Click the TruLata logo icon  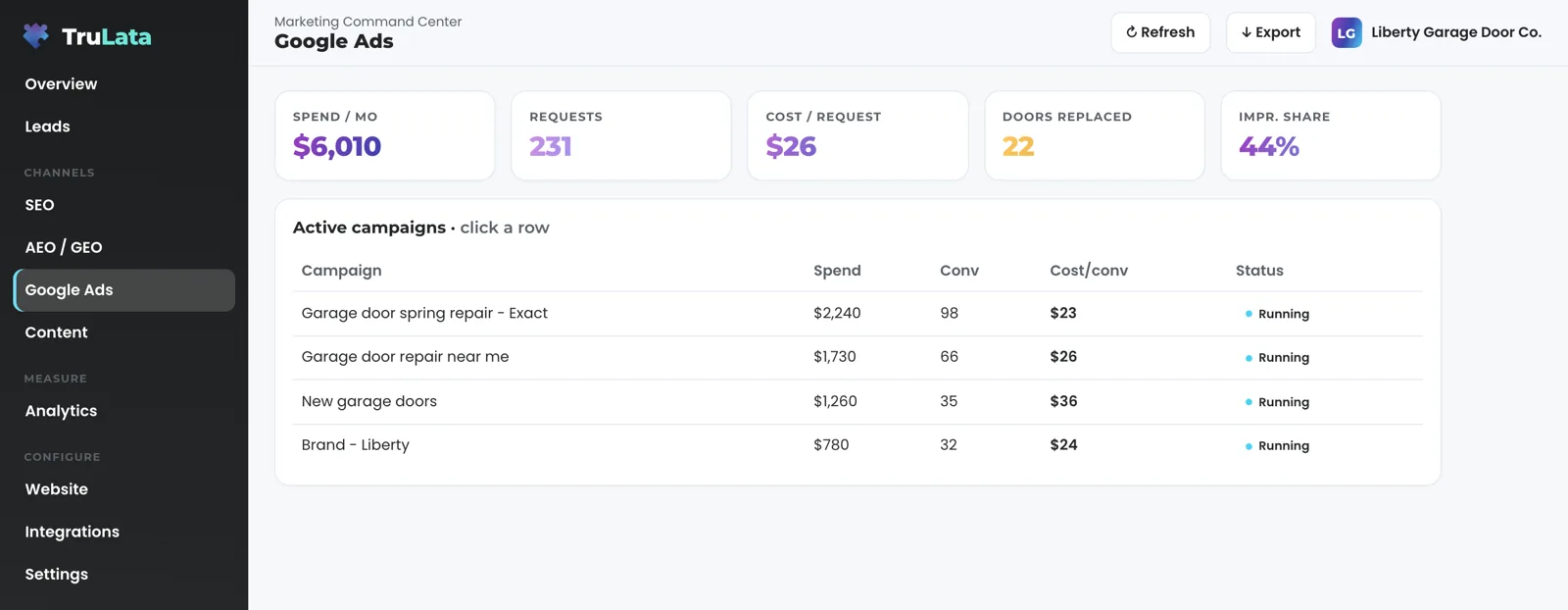coord(36,36)
